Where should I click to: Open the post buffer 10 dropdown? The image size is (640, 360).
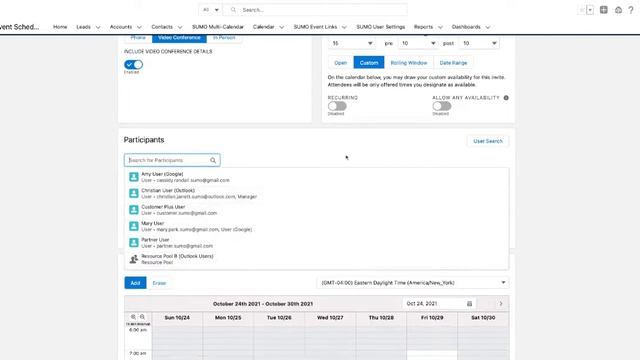(479, 43)
